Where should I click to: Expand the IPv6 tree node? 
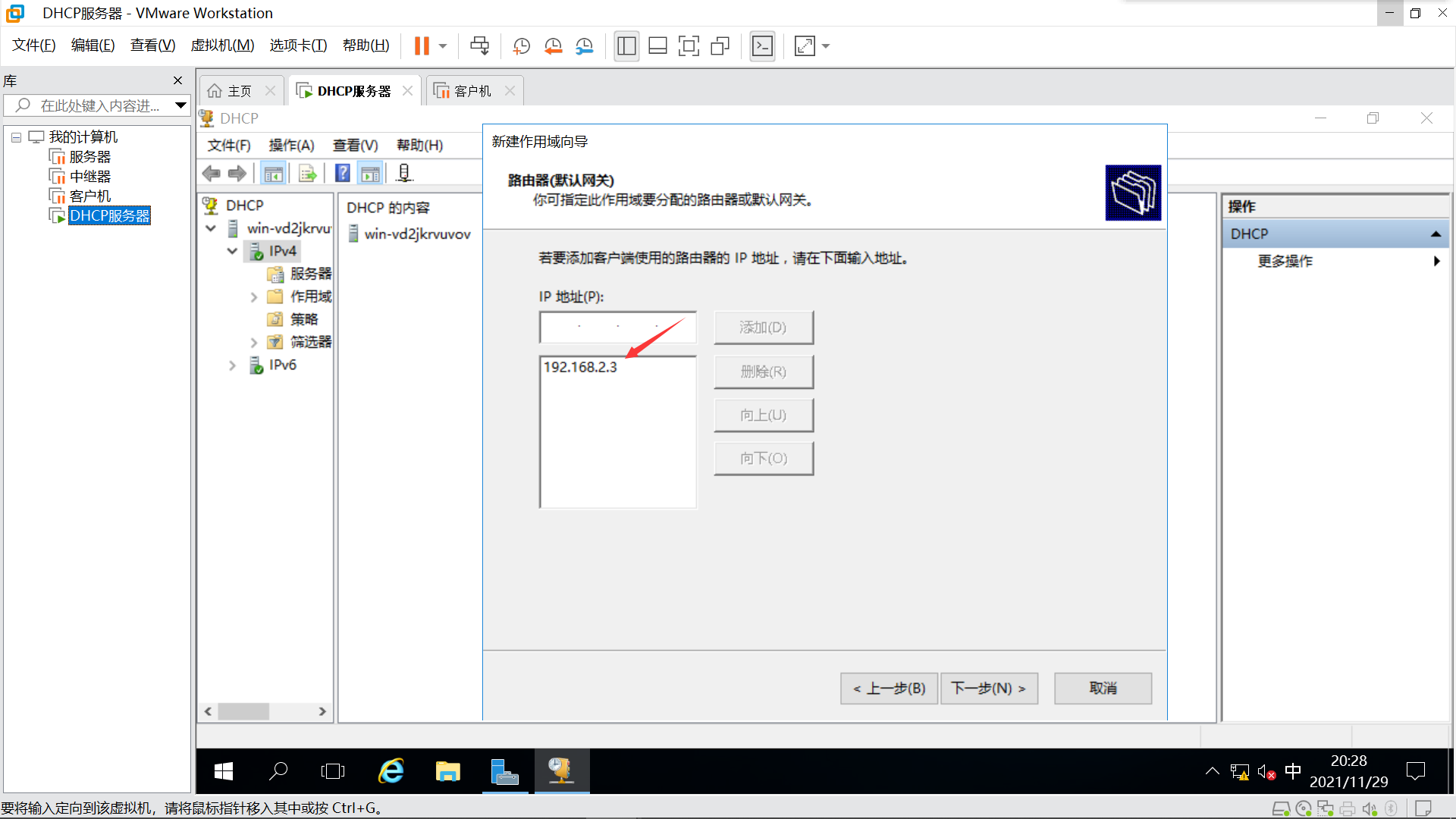tap(232, 366)
